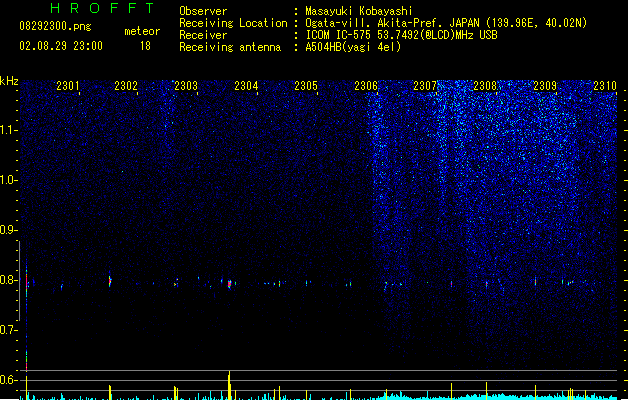Click the 1.0 kHz axis label

pyautogui.click(x=8, y=180)
